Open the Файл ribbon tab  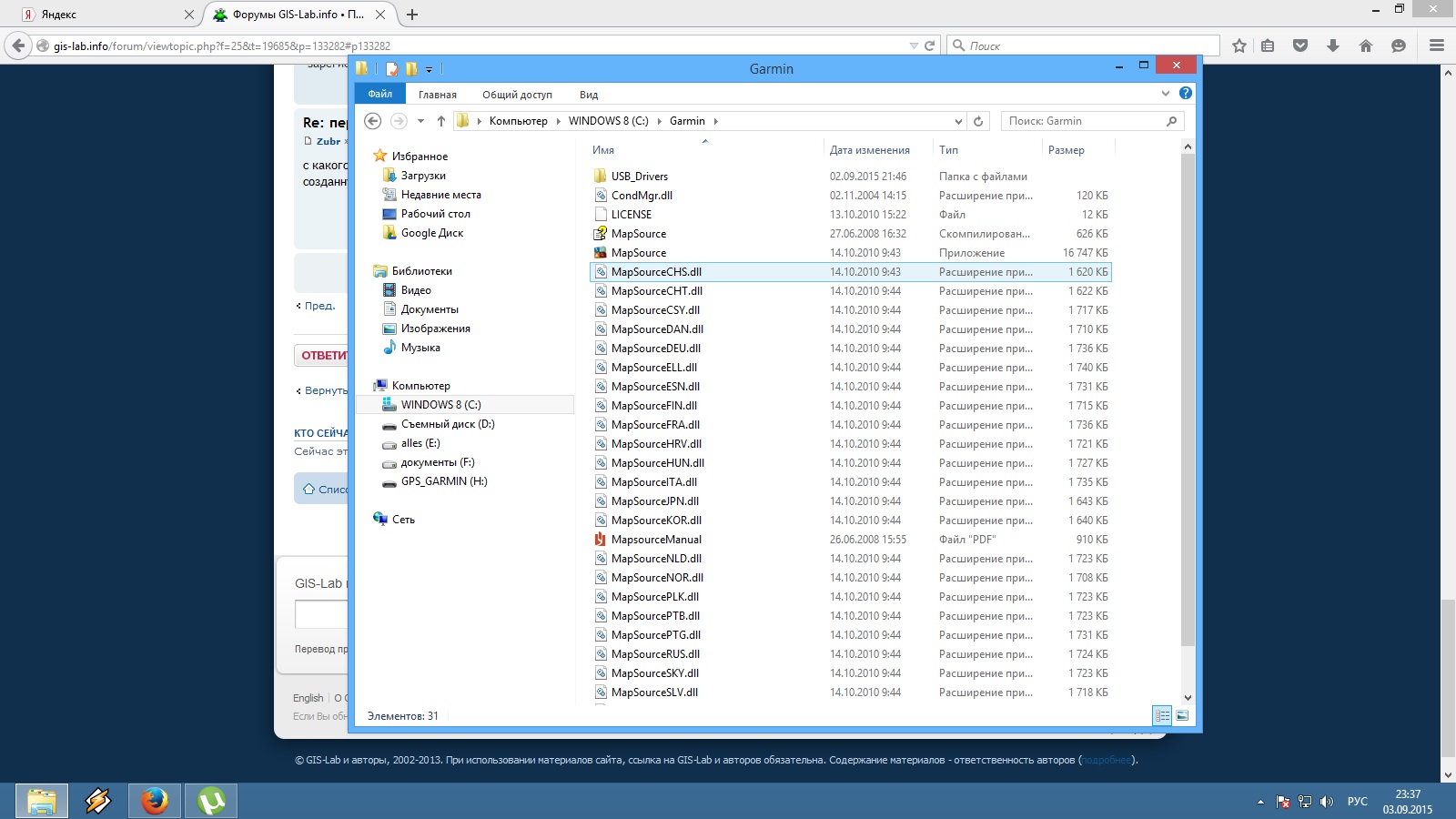click(380, 94)
